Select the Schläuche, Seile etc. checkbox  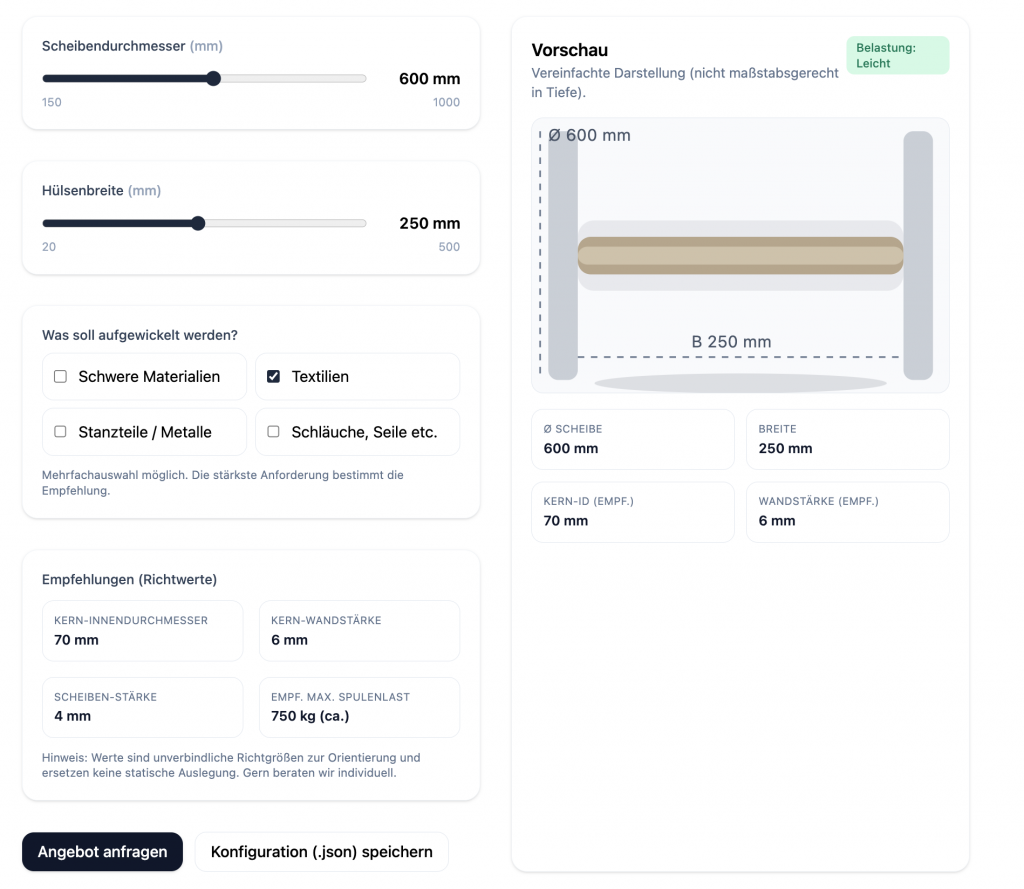coord(273,432)
